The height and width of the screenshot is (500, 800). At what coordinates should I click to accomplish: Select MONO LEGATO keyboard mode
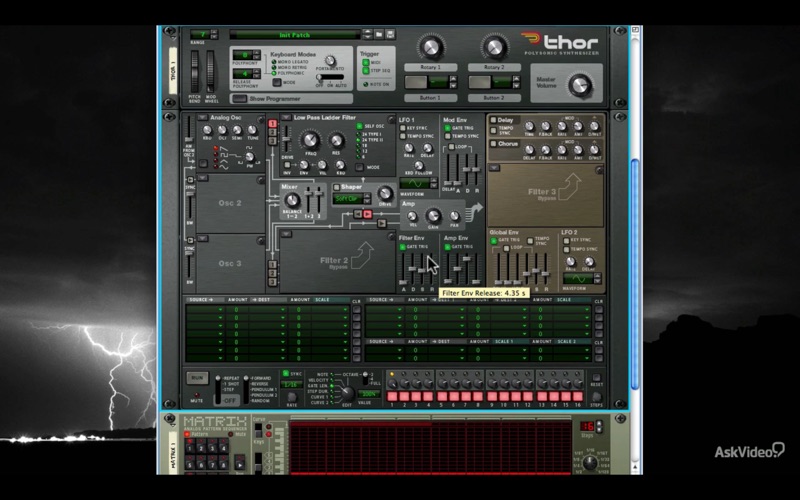coord(274,62)
